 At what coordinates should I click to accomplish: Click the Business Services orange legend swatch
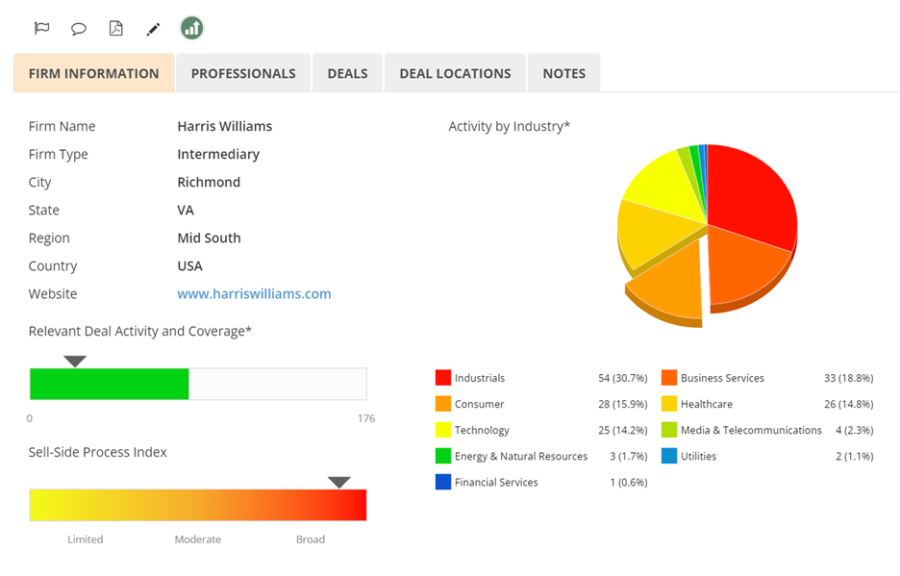coord(669,377)
